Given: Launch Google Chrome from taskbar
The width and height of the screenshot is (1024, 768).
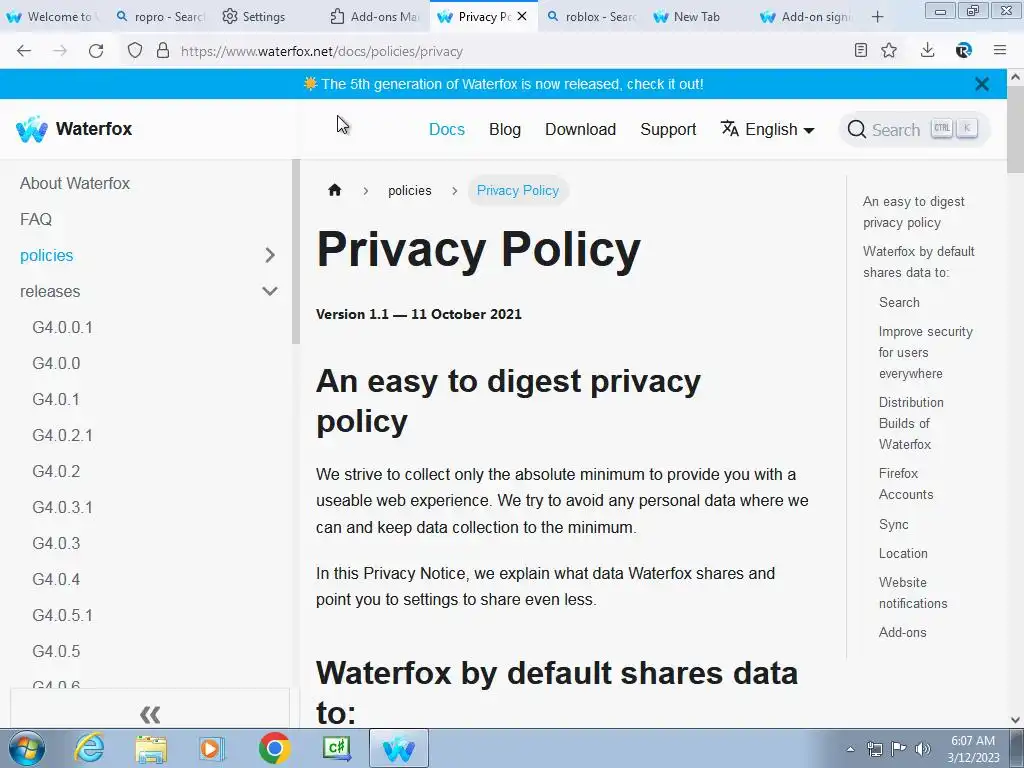Looking at the screenshot, I should (274, 748).
